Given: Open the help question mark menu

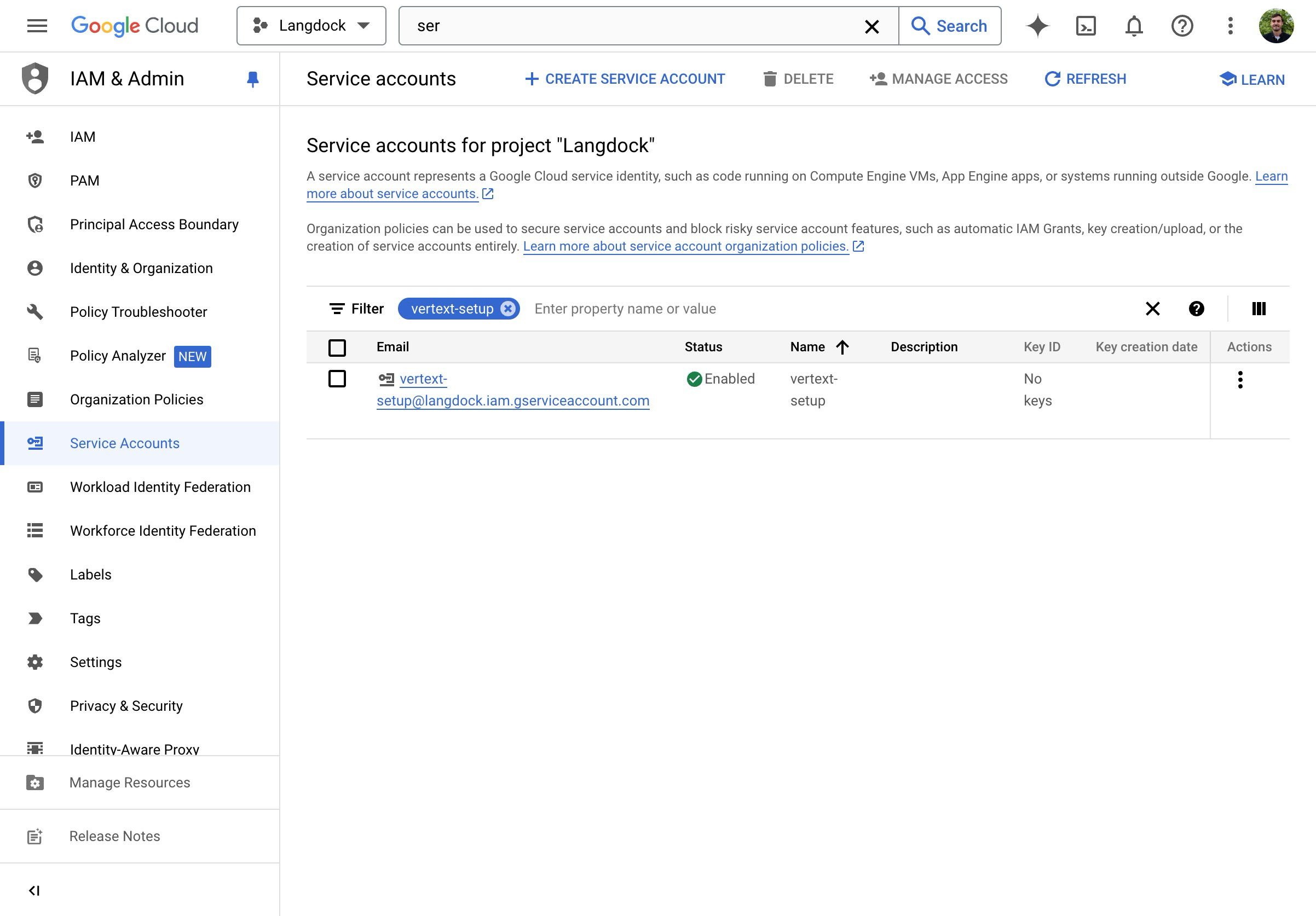Looking at the screenshot, I should [1181, 26].
